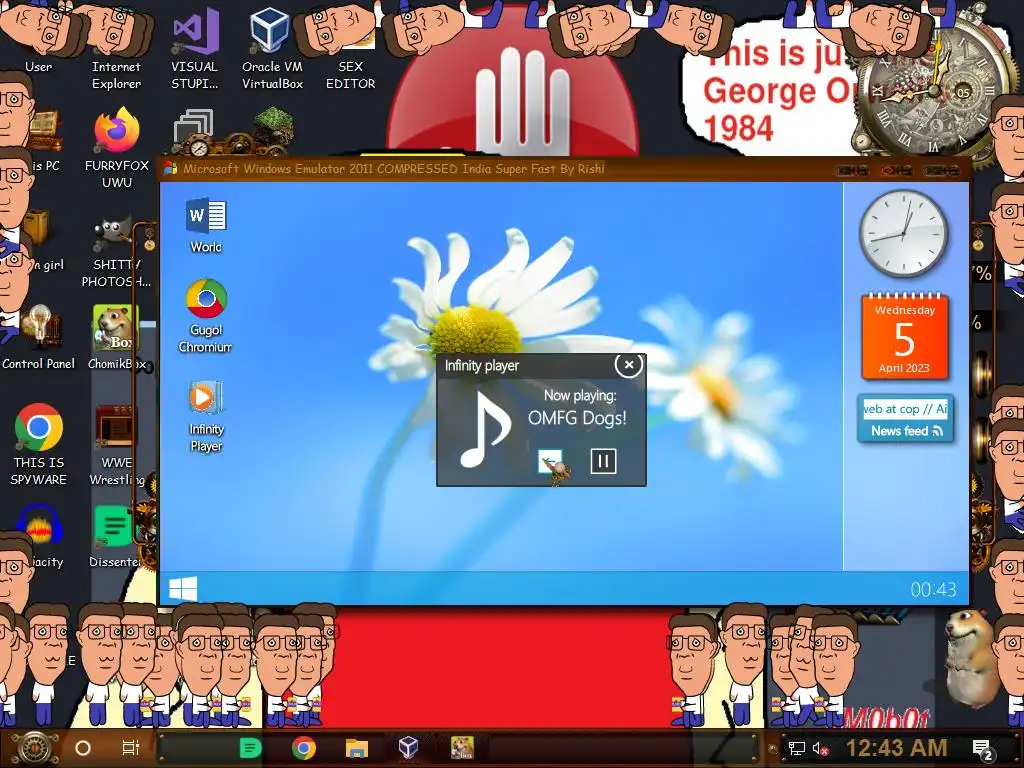Open Task View from the taskbar
Viewport: 1024px width, 768px height.
[131, 748]
